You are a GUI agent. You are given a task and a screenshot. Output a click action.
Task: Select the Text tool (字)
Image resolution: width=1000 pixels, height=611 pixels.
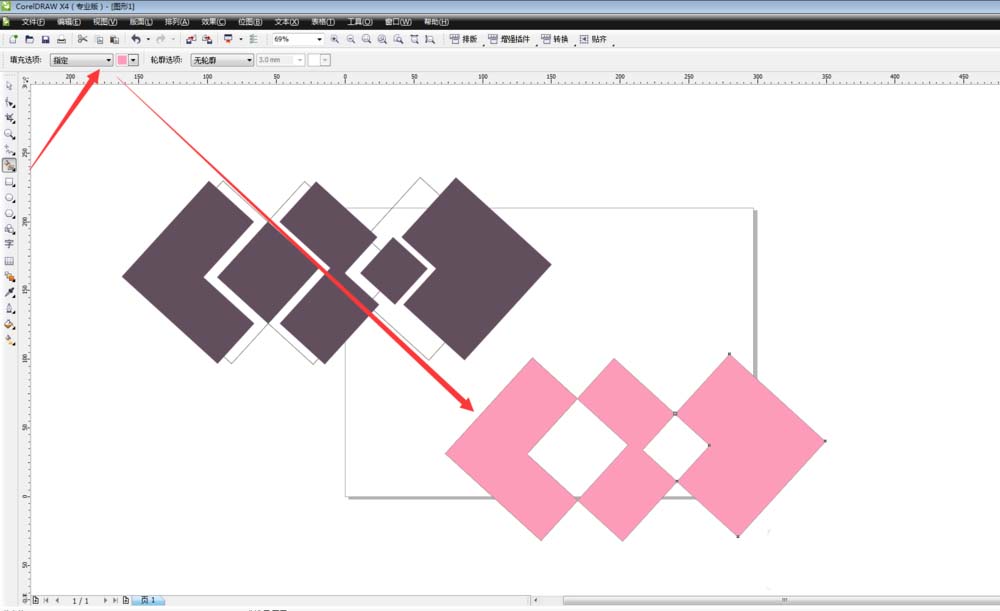tap(9, 244)
